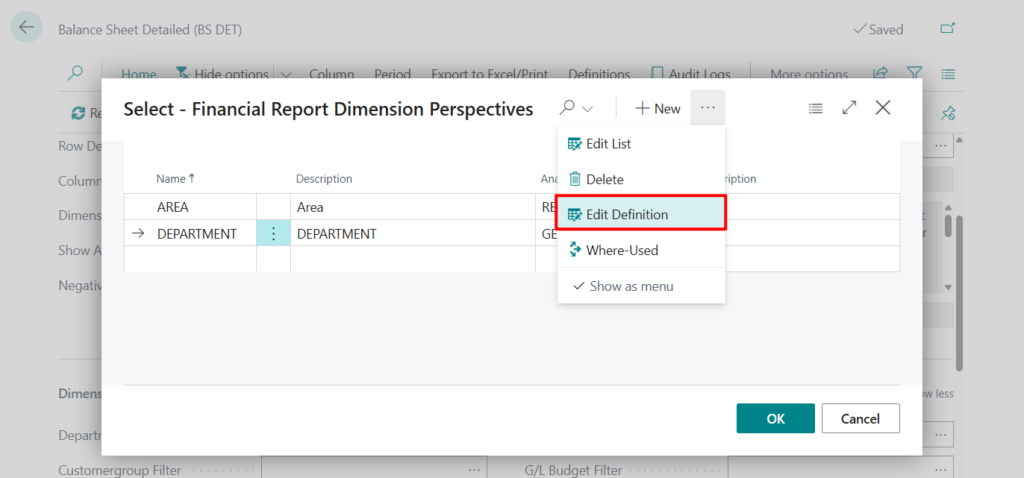Click the share icon in toolbar
1024x478 pixels.
[x=880, y=74]
